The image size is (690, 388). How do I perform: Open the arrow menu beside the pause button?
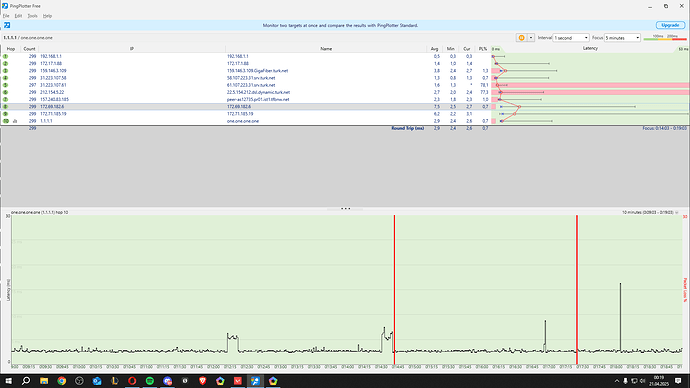point(531,38)
